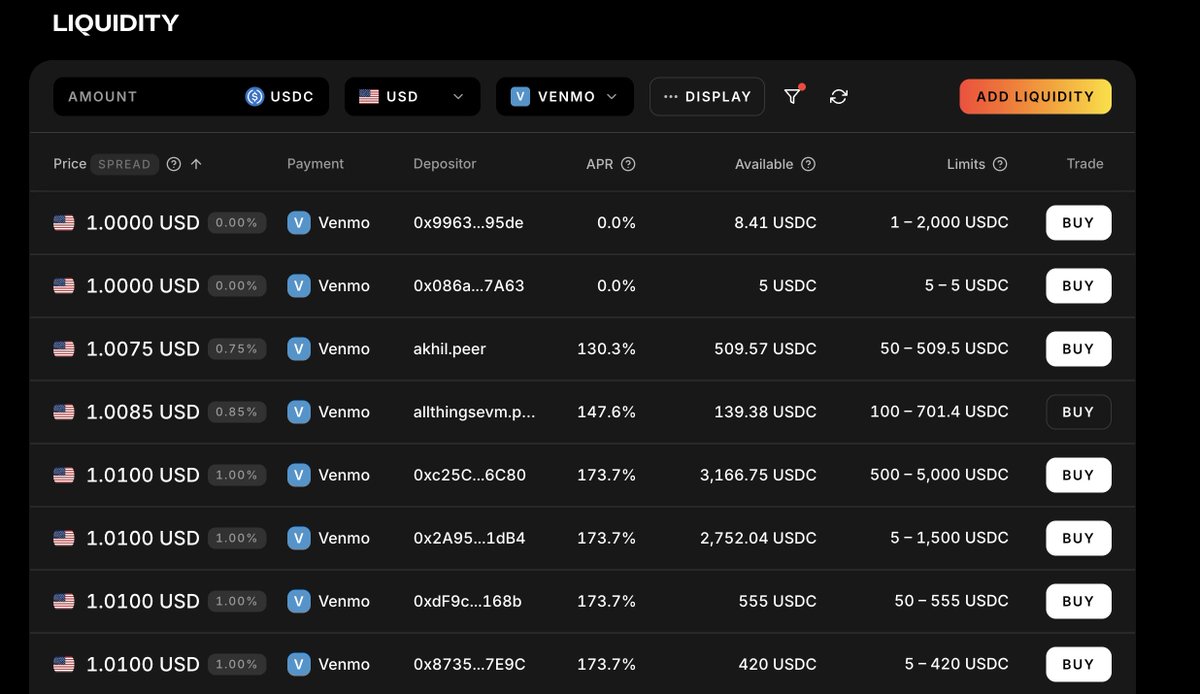Click the 100 – 701.4 USDC limit
The height and width of the screenshot is (694, 1200).
[939, 411]
